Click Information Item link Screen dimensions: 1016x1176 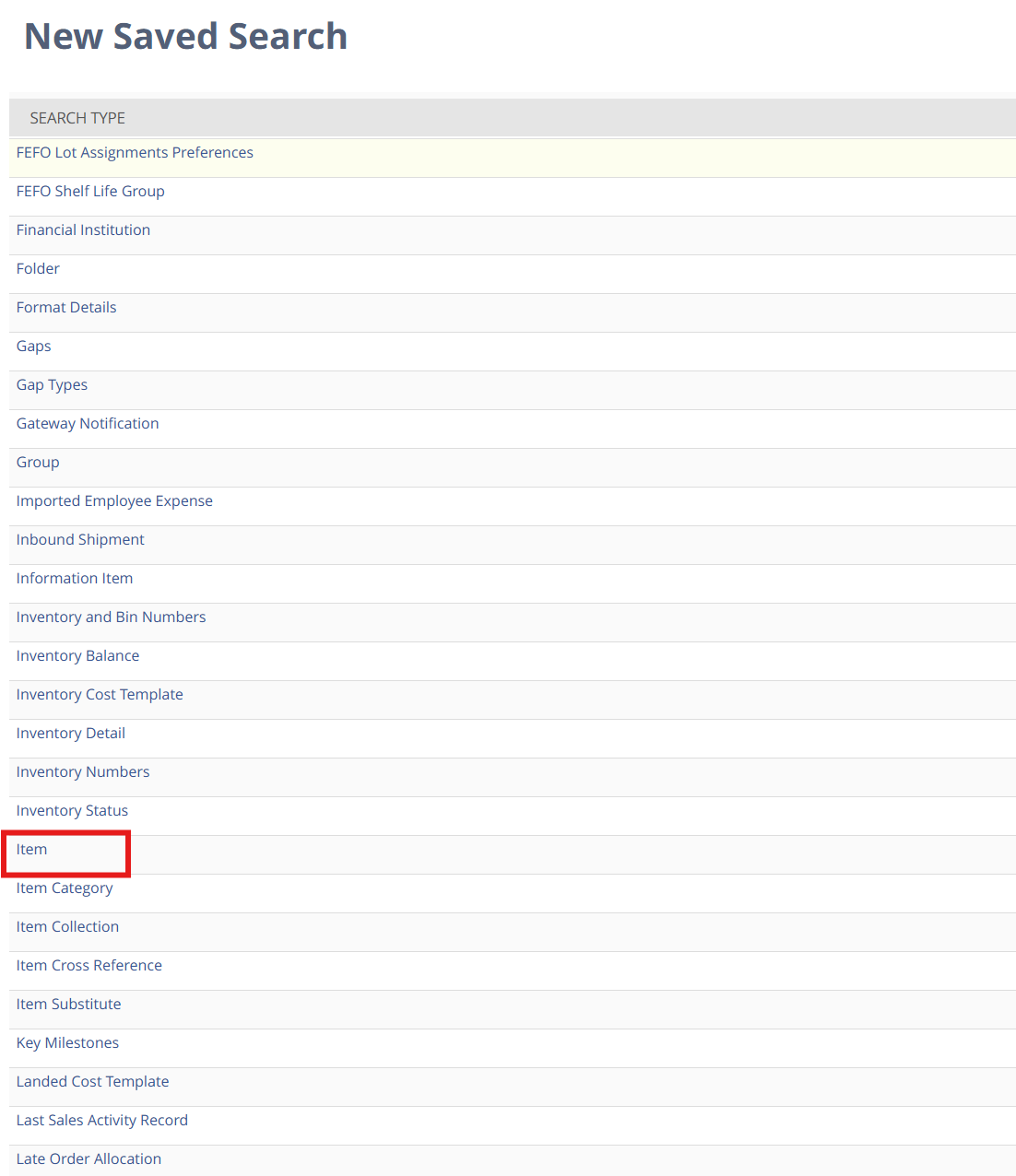(x=75, y=579)
